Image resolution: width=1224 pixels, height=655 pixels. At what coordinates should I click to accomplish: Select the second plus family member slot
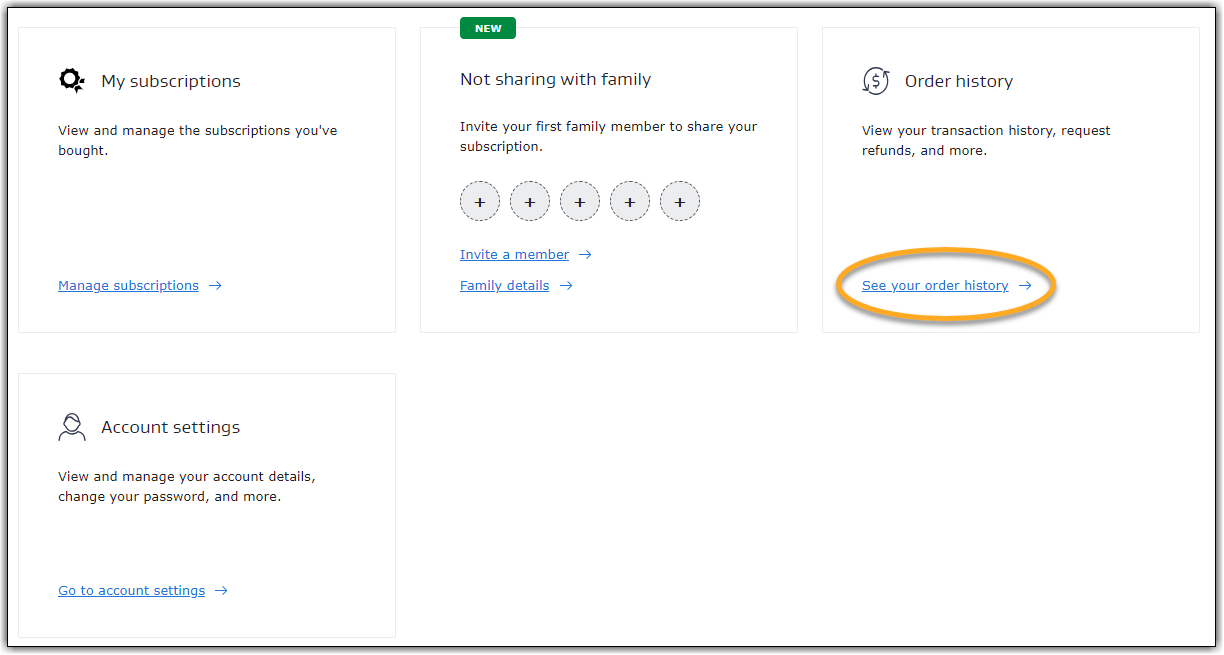pyautogui.click(x=530, y=202)
